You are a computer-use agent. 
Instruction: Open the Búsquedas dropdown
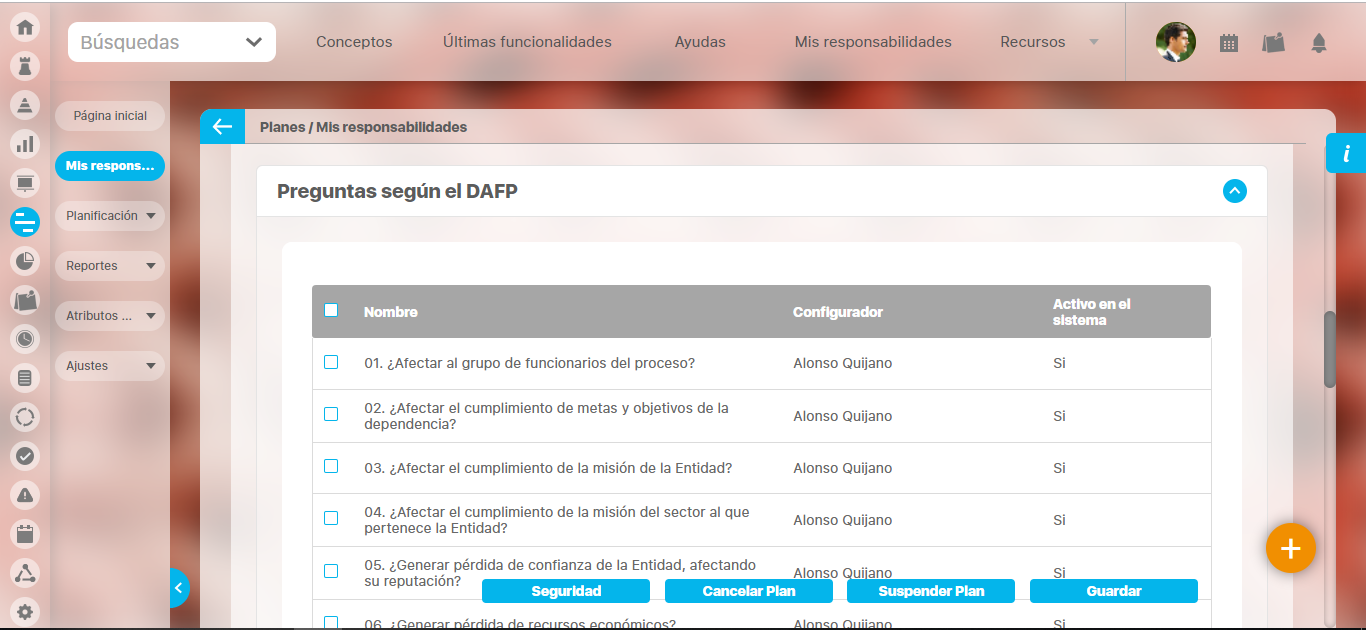pos(172,42)
